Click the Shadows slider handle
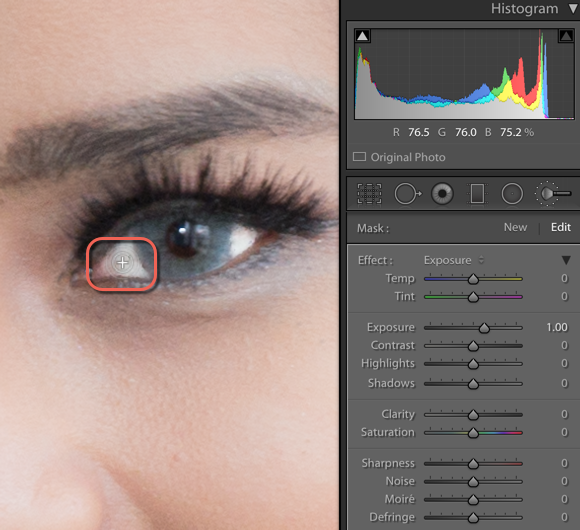This screenshot has width=580, height=530. 473,384
